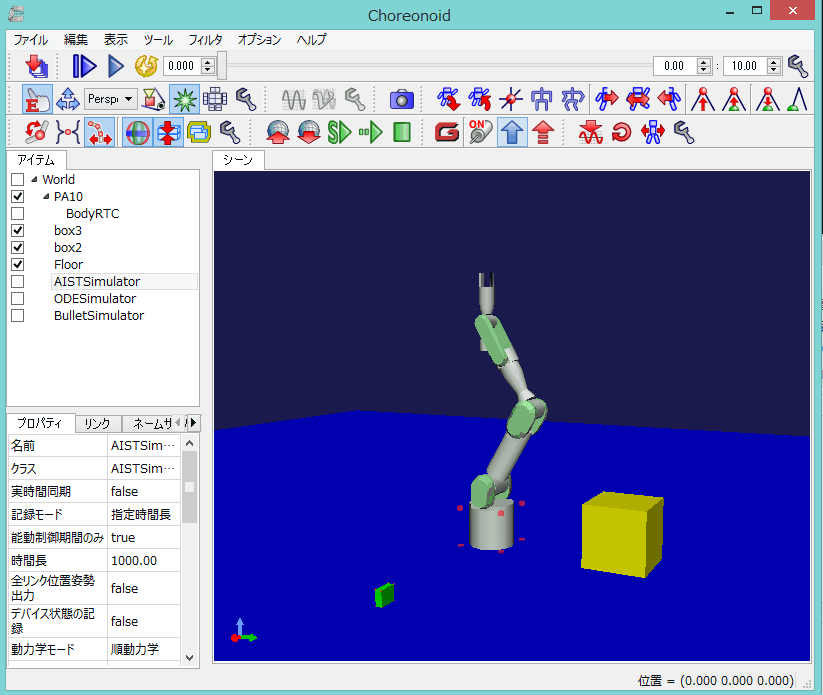Click the yellow overlapping boxes icon

click(198, 132)
